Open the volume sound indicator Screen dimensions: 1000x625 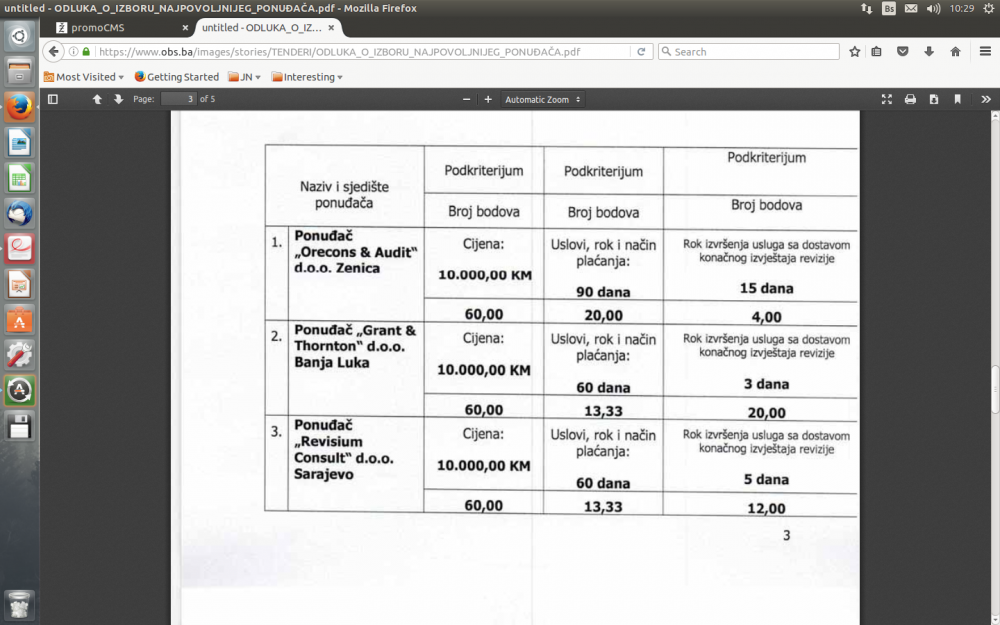[934, 8]
